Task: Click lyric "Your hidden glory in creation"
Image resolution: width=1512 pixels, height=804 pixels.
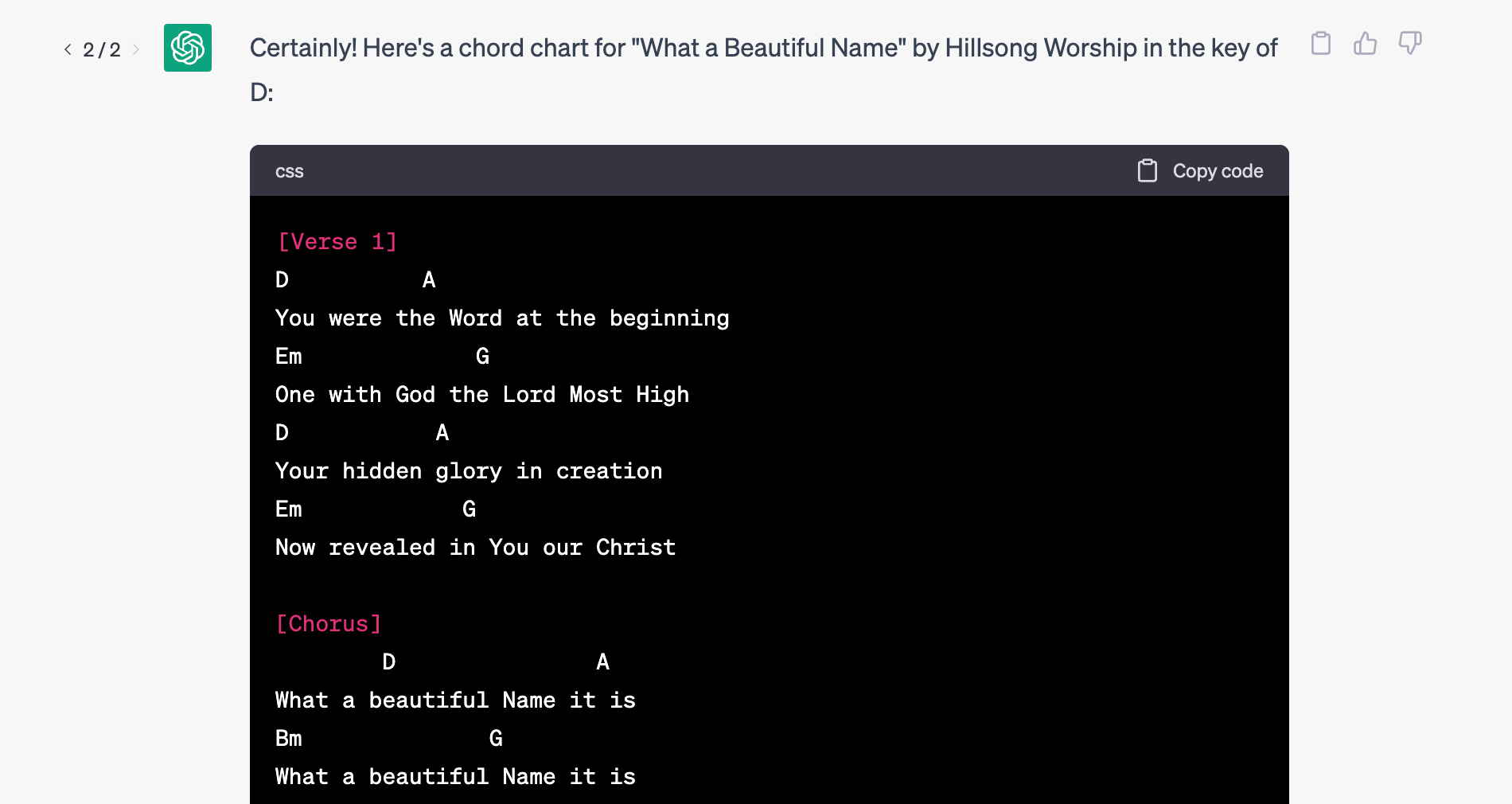Action: tap(469, 471)
